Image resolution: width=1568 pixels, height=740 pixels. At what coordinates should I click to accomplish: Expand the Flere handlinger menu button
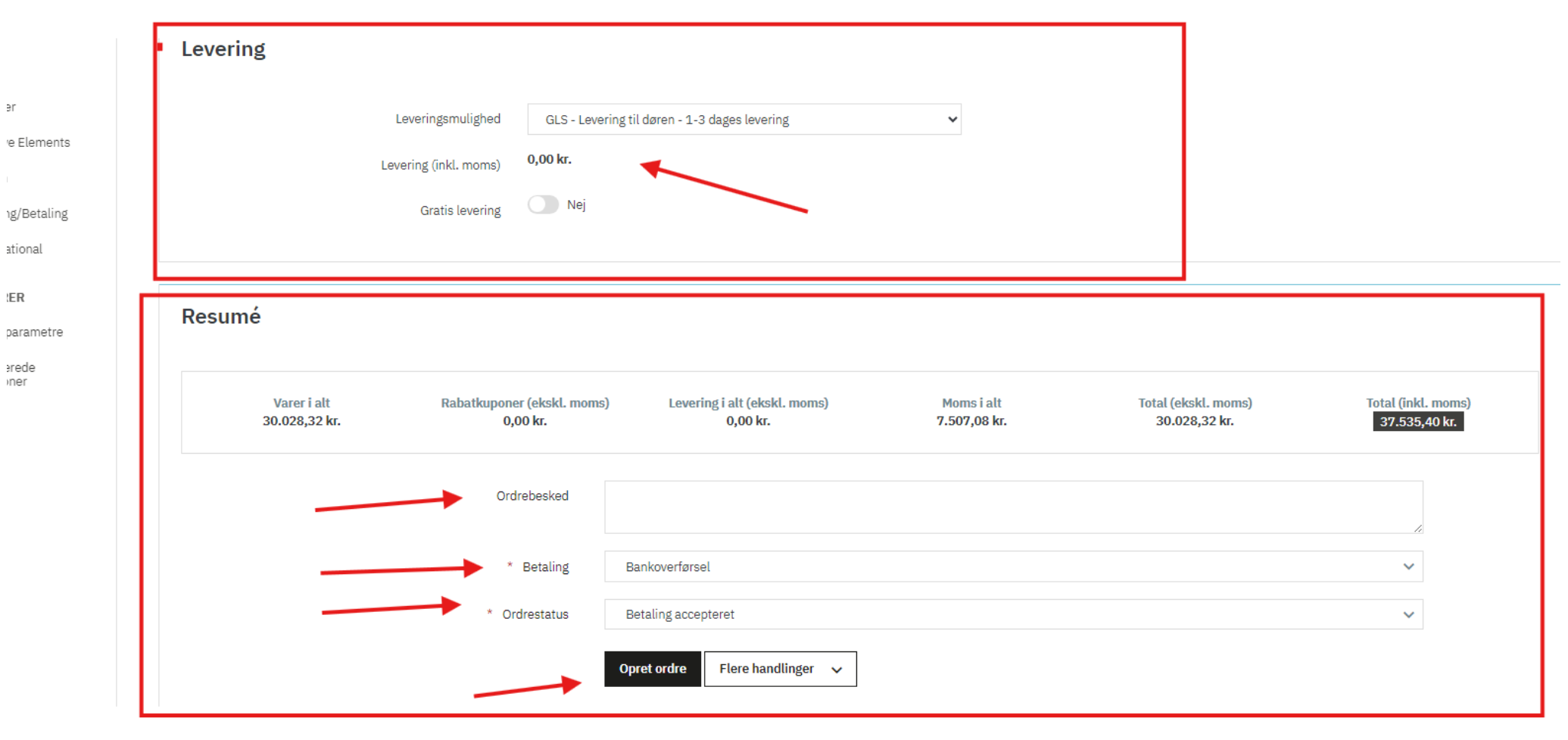pyautogui.click(x=780, y=669)
